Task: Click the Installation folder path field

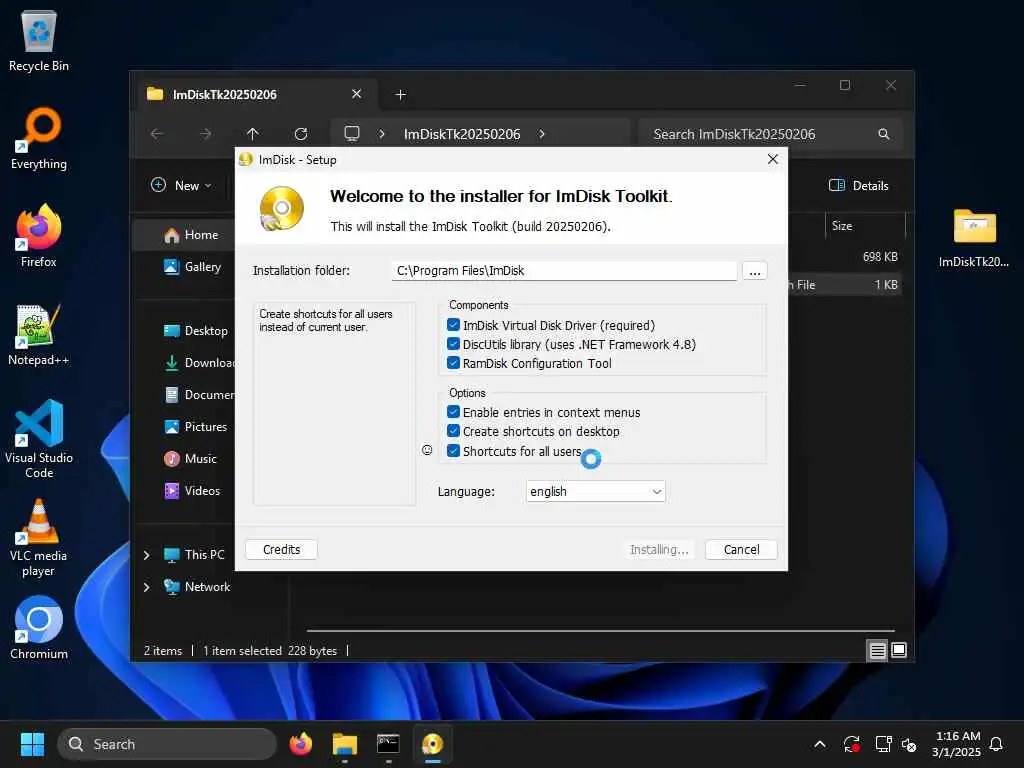Action: click(564, 270)
